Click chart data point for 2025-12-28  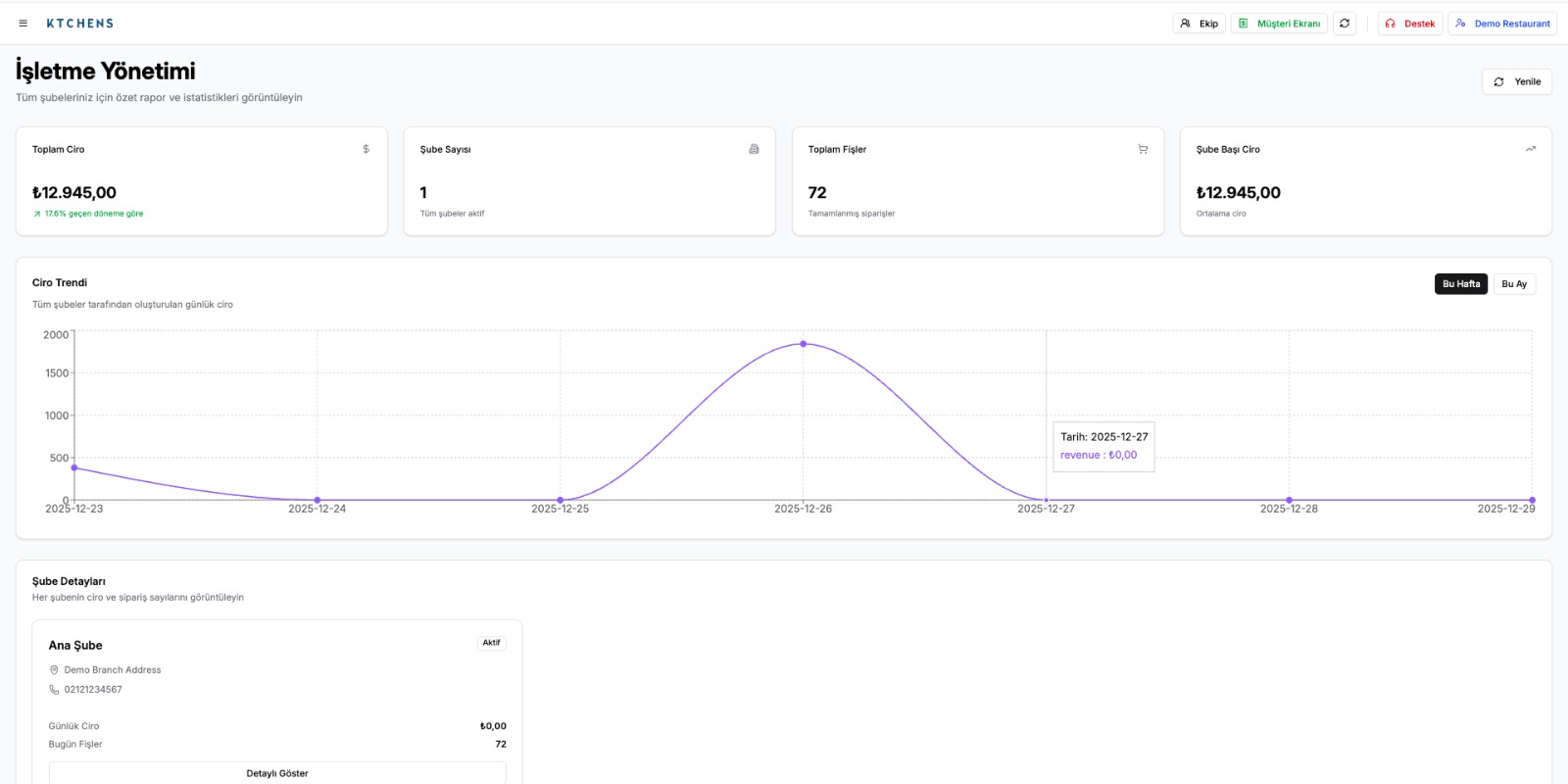pyautogui.click(x=1290, y=500)
